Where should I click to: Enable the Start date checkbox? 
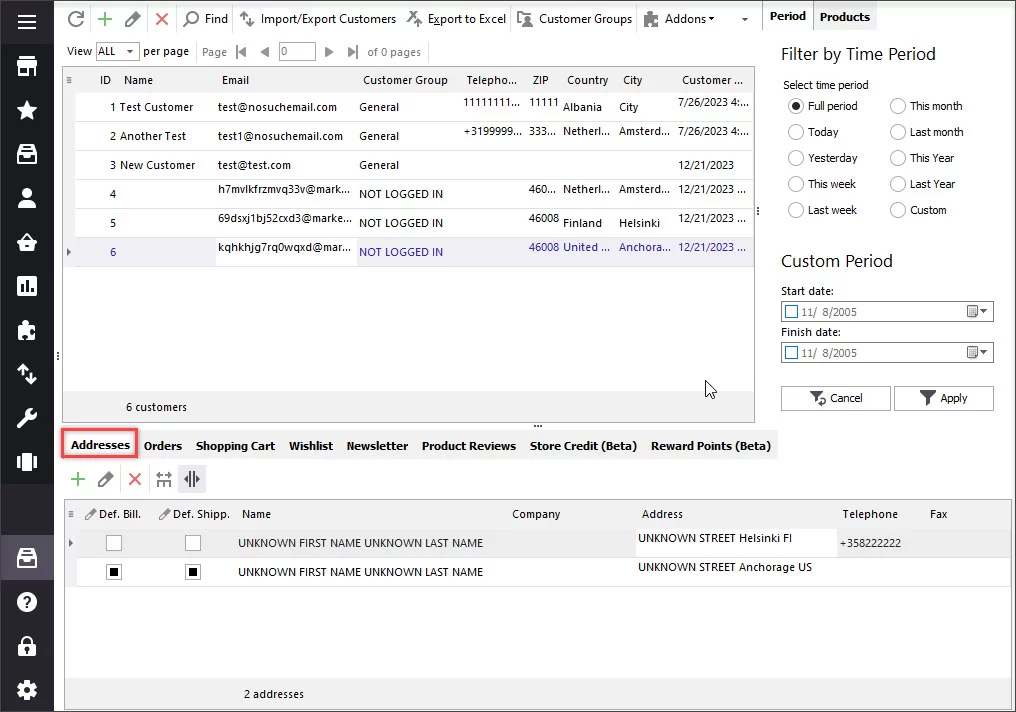click(791, 312)
